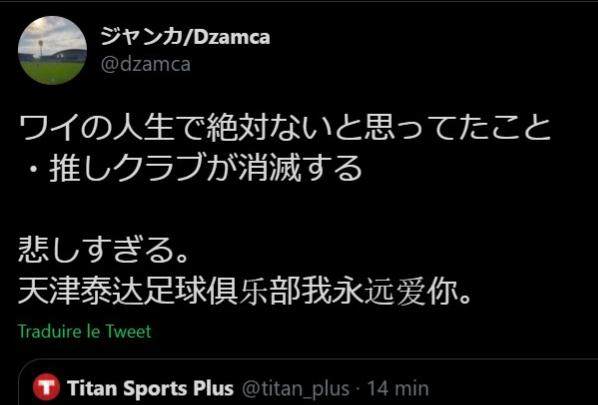598x405 pixels.
Task: Click the Dzamca part of the display name
Action: tap(229, 37)
